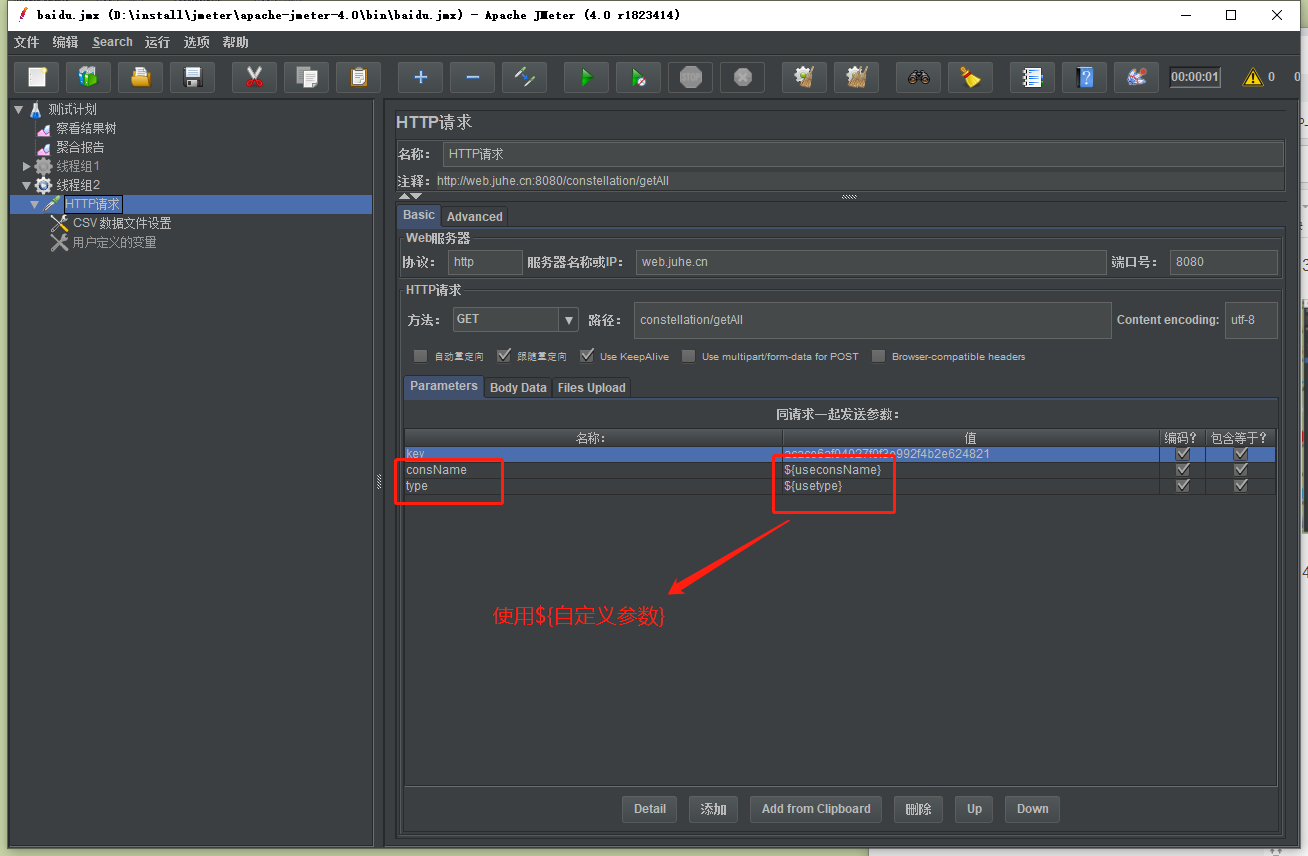Screen dimensions: 1308x856
Task: Open the 文件 menu
Action: (x=26, y=42)
